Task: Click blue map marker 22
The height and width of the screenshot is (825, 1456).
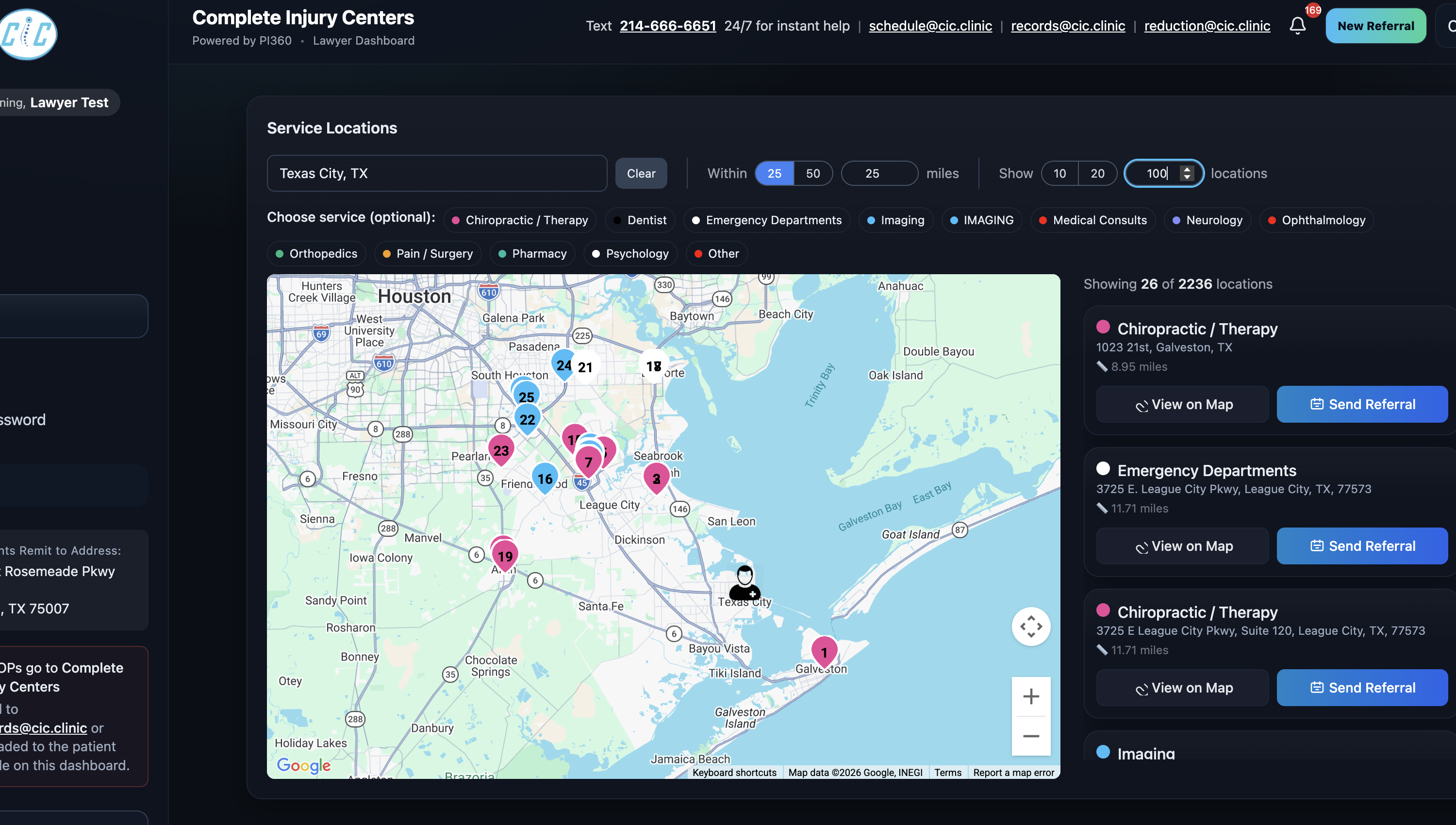Action: (527, 419)
